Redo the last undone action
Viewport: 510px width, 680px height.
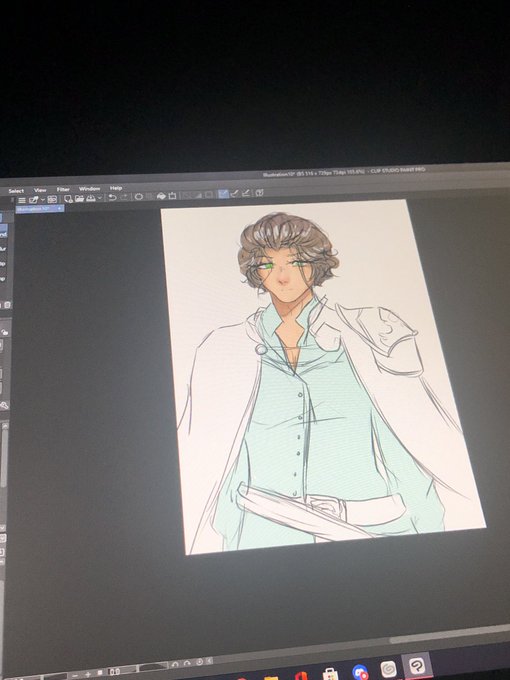click(x=124, y=197)
